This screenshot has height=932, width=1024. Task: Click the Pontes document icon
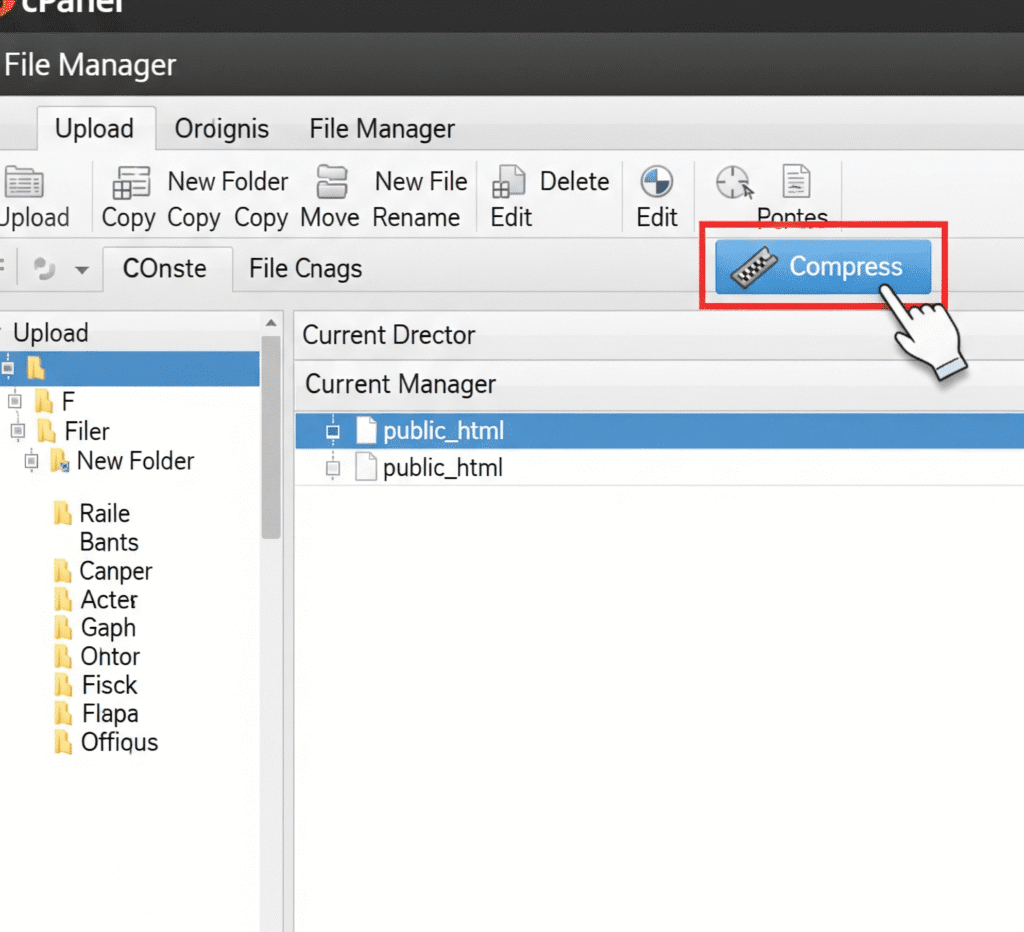(796, 181)
